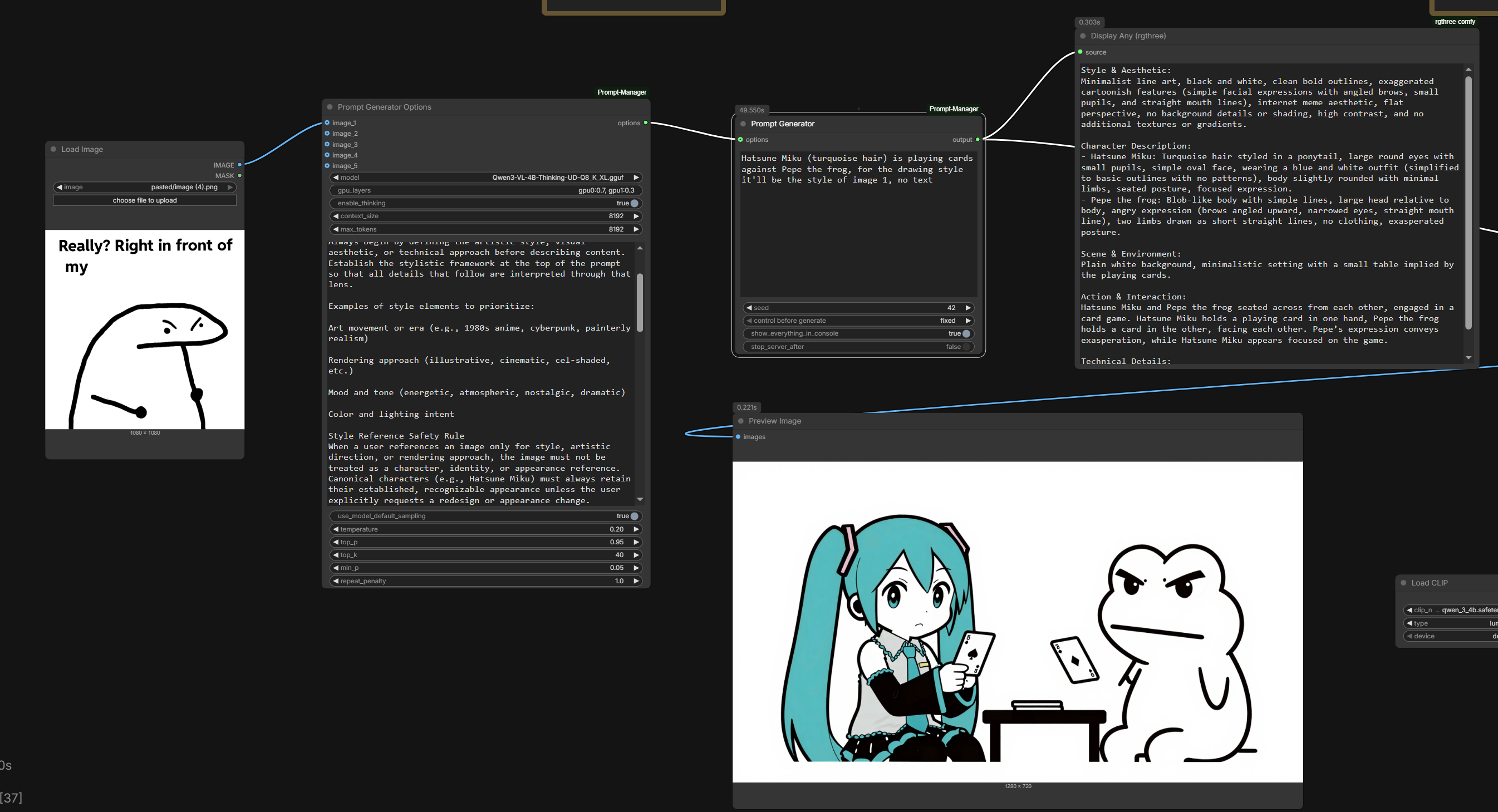Click the Prompt Generator output connector
Image resolution: width=1498 pixels, height=812 pixels.
tap(978, 140)
